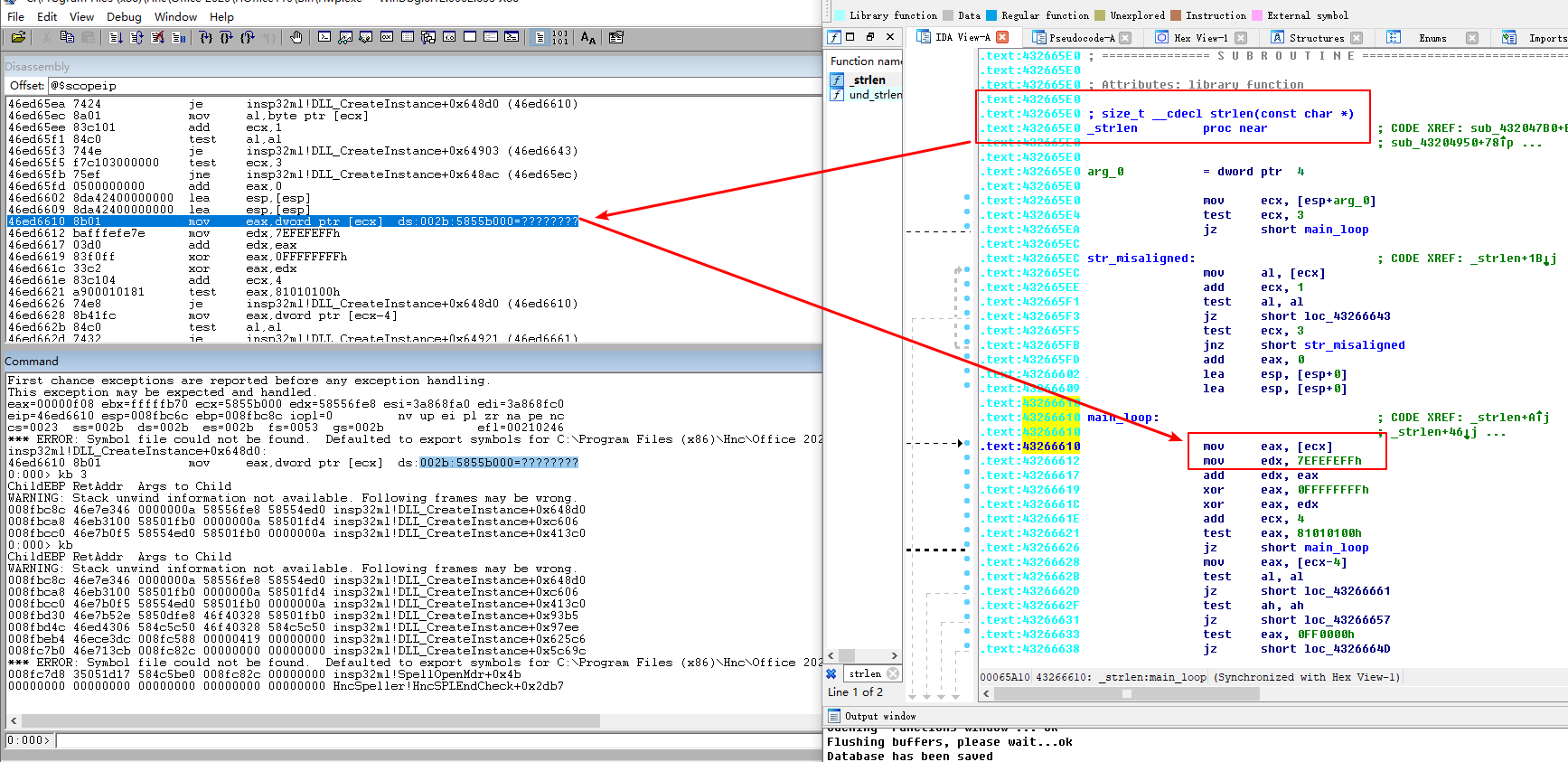
Task: Select und_strlen in the function list
Action: tap(874, 95)
